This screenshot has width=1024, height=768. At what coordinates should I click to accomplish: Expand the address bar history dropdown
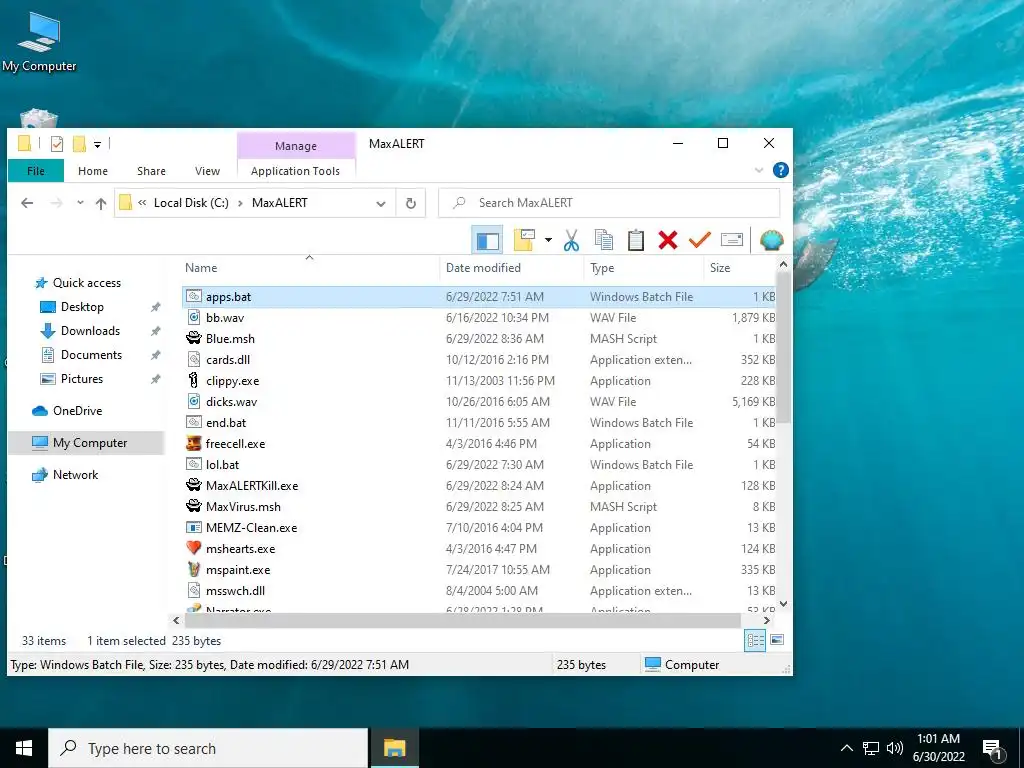click(381, 203)
